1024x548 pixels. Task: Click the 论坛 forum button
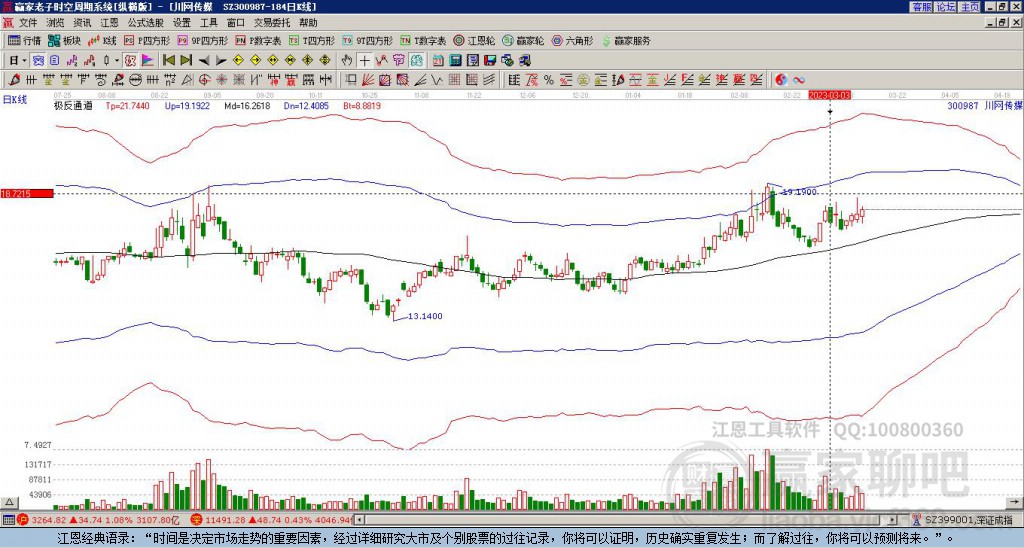[945, 7]
